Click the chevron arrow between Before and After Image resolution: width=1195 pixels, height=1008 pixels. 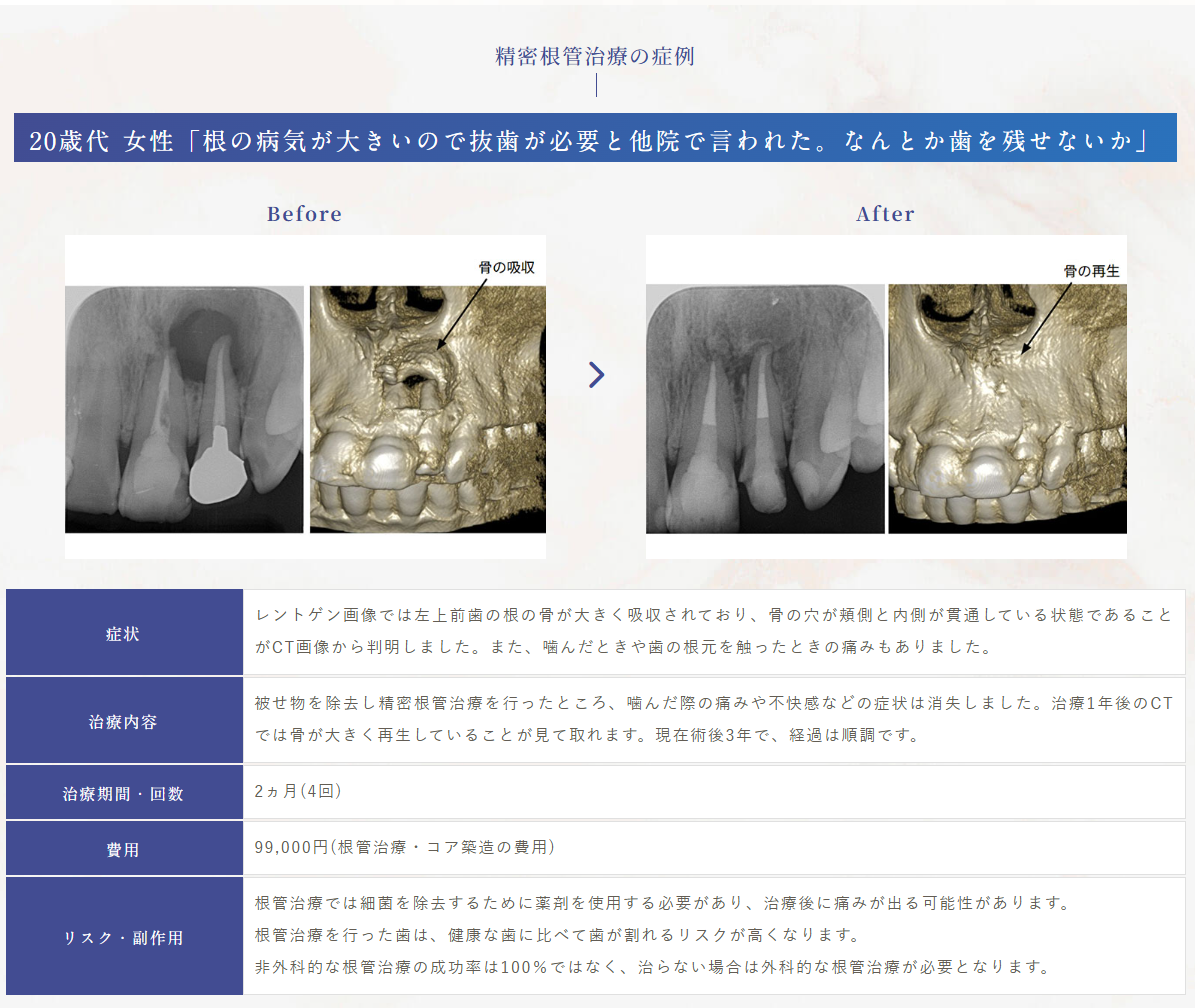[x=597, y=374]
